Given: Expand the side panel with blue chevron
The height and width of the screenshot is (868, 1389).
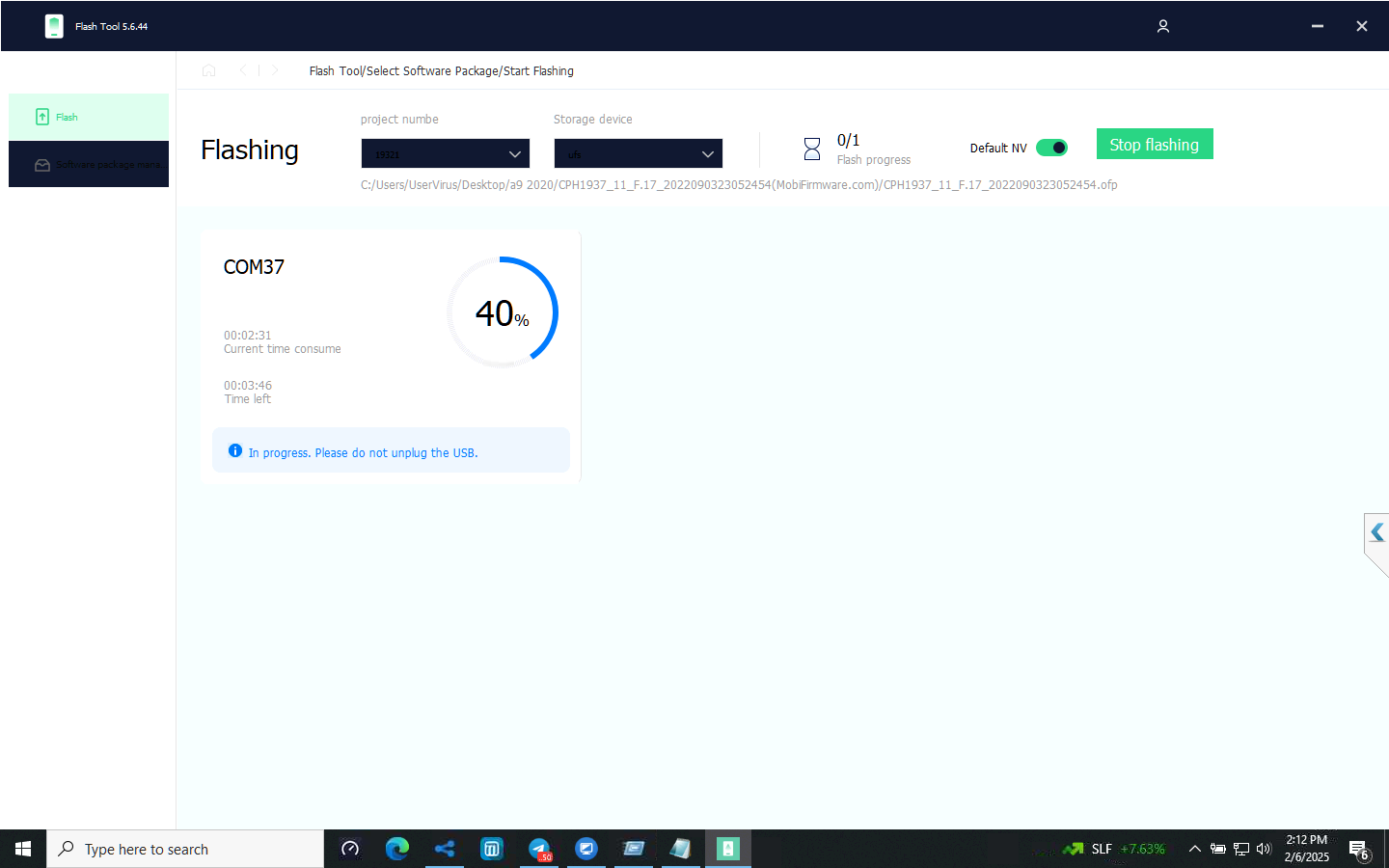Looking at the screenshot, I should (1376, 532).
